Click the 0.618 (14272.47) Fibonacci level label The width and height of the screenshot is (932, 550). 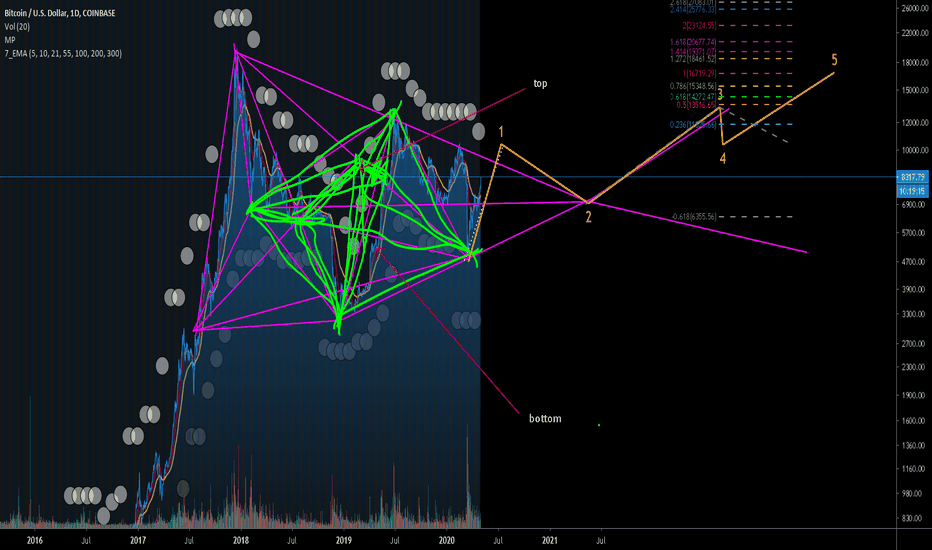693,97
